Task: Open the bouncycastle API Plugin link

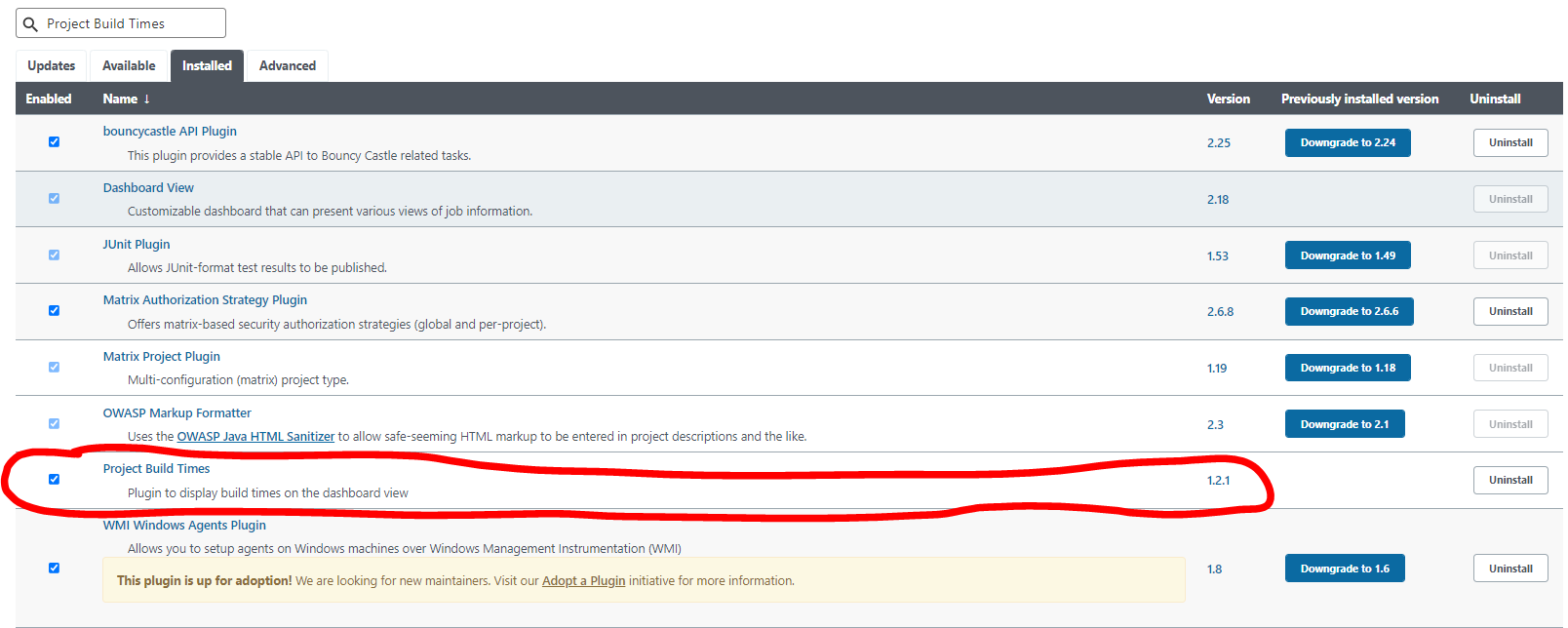Action: pos(170,131)
